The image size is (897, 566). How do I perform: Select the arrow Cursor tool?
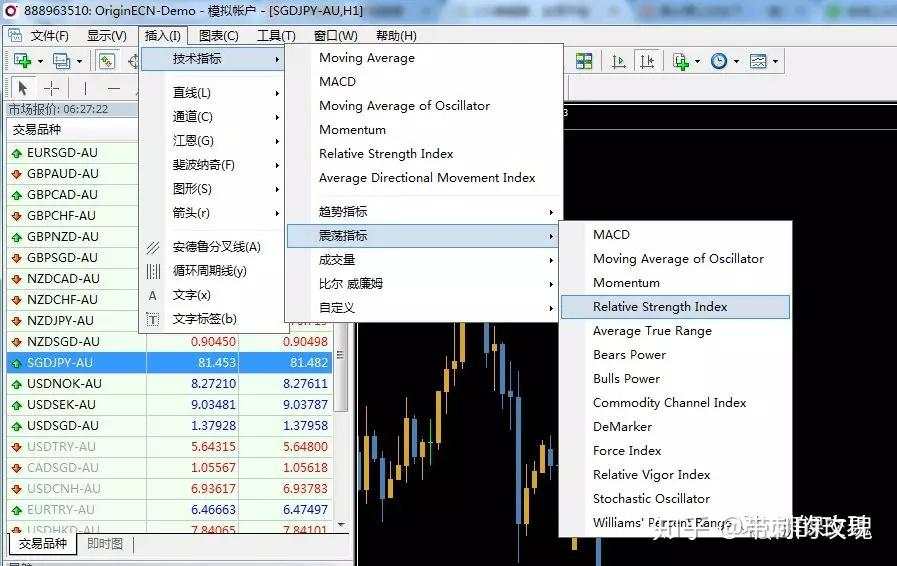23,88
